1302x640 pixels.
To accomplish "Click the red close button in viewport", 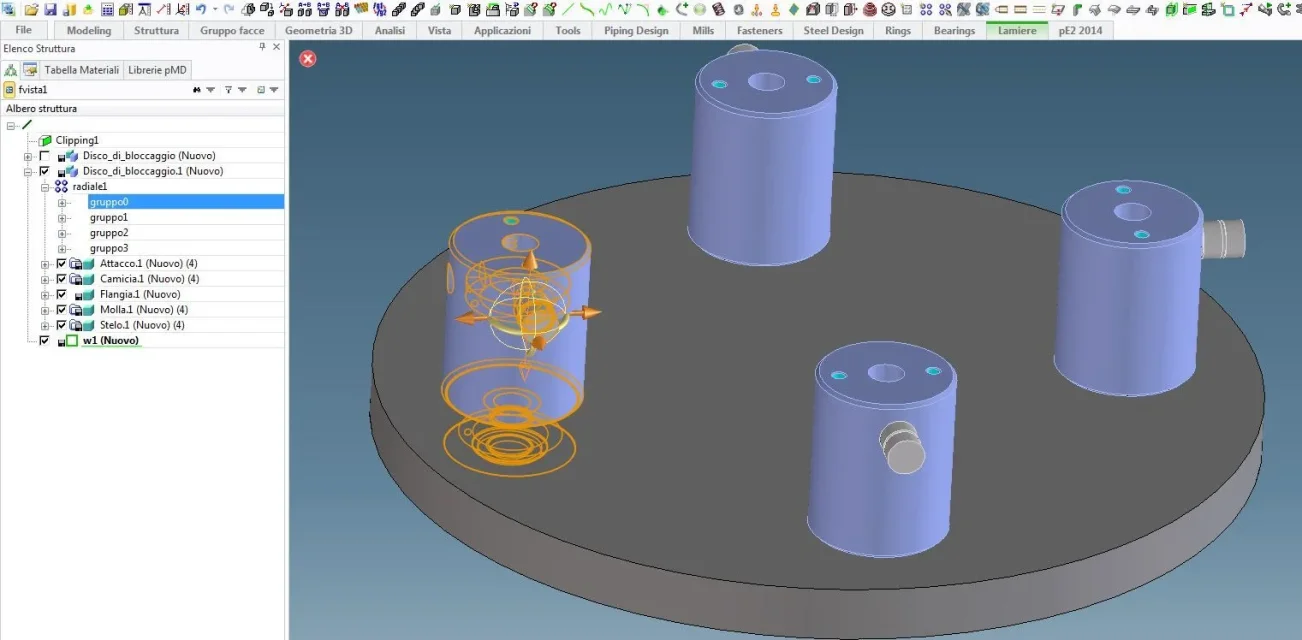I will point(308,59).
